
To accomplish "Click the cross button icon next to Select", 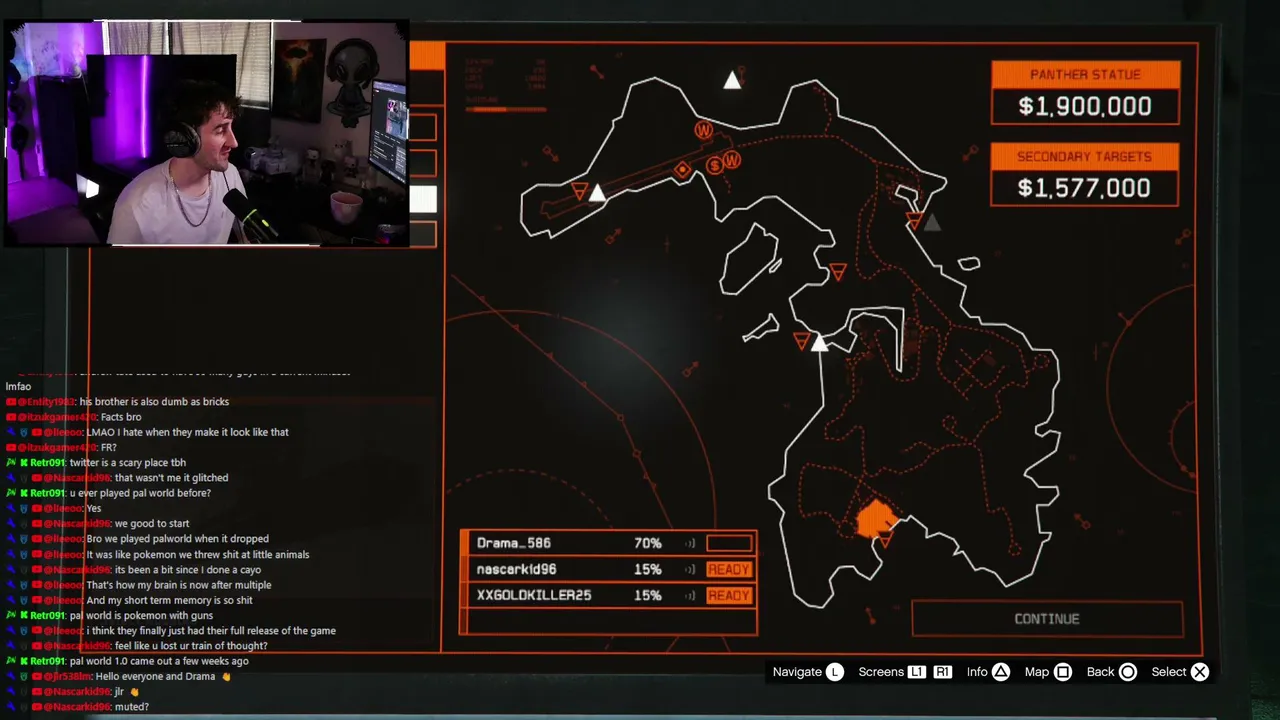I will coord(1200,672).
